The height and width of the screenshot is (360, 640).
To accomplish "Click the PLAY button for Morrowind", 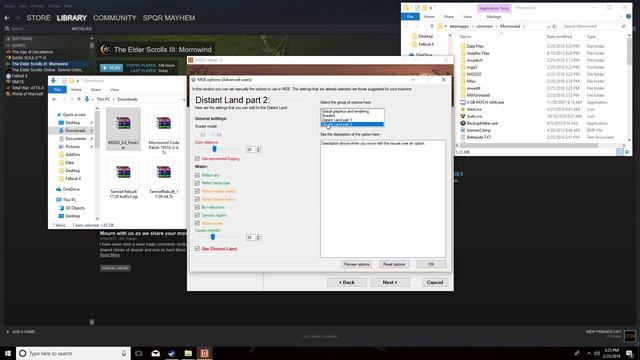I will pos(111,68).
